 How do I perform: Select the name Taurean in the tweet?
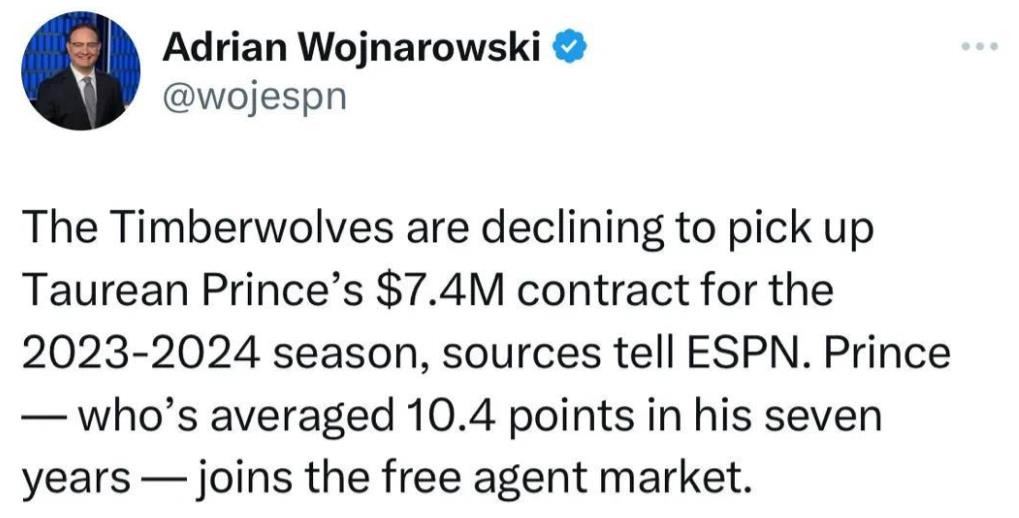coord(107,291)
